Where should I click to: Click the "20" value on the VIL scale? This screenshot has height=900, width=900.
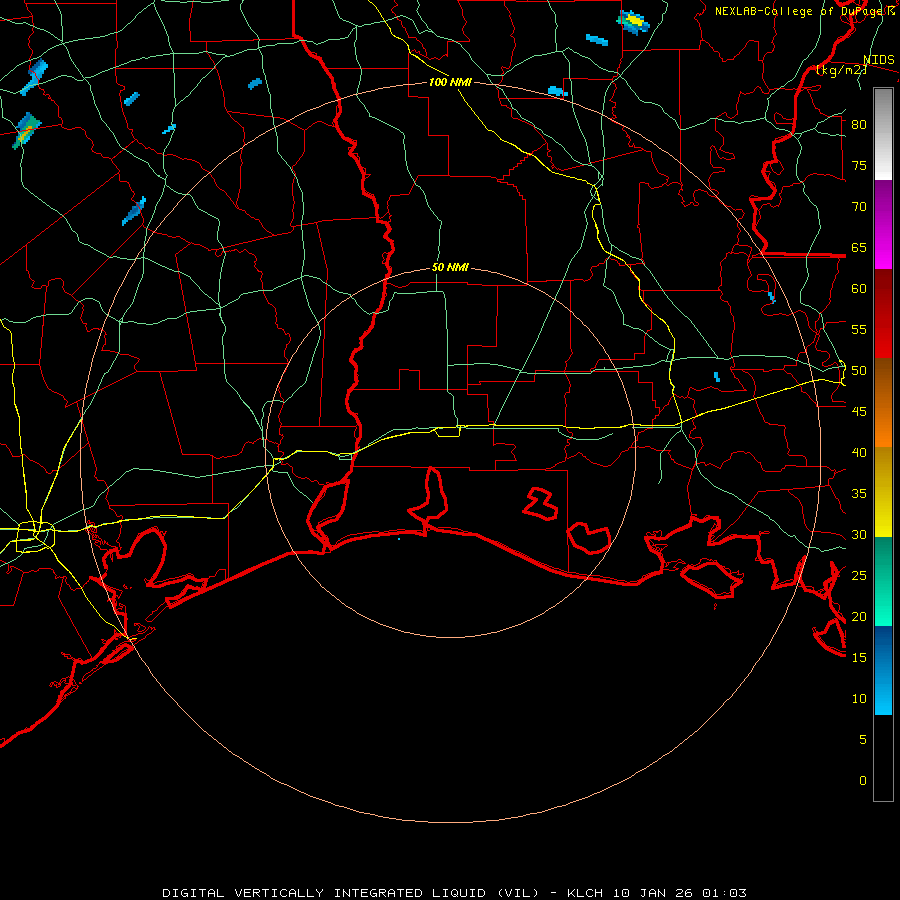[x=859, y=616]
